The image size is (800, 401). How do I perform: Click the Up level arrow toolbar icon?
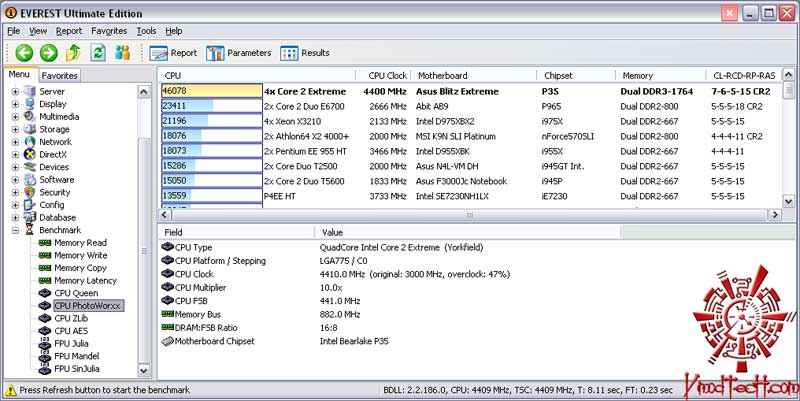coord(73,53)
